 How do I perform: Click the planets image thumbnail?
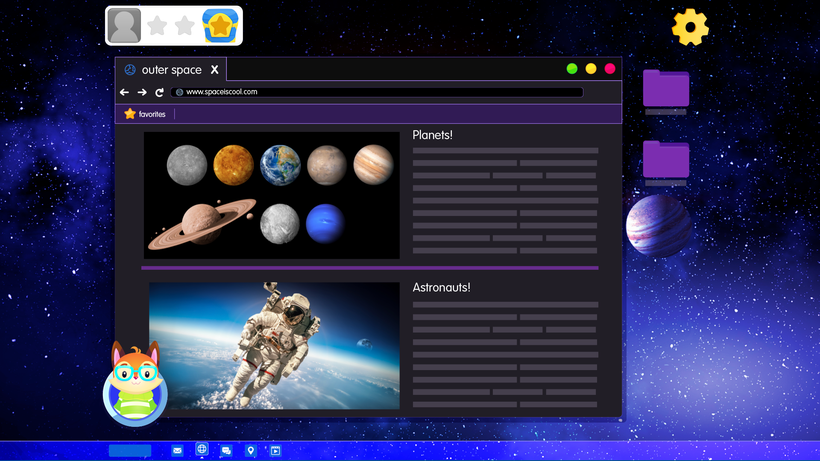(x=272, y=195)
